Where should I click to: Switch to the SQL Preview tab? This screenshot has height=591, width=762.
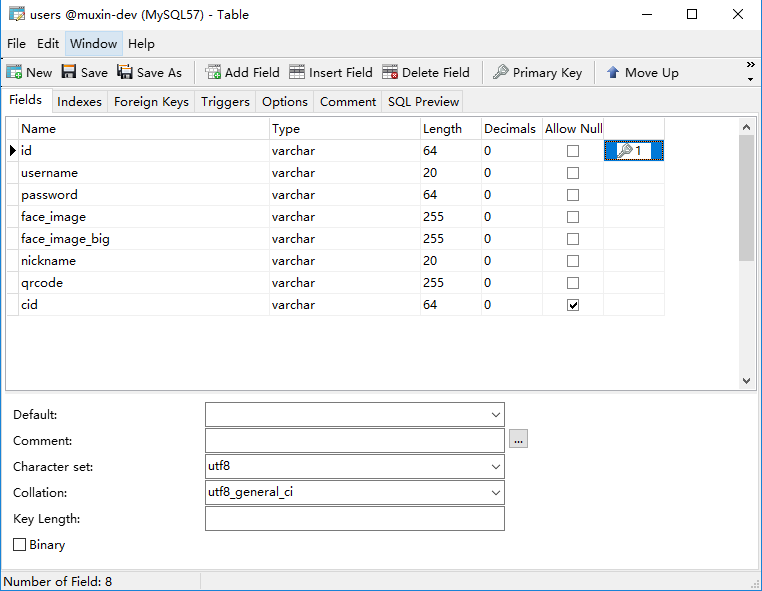click(423, 102)
